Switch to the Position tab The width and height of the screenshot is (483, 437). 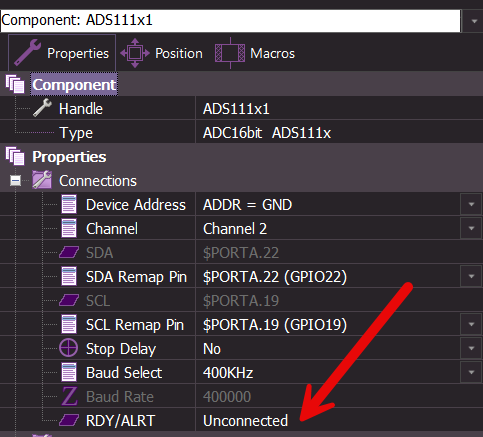(x=162, y=53)
